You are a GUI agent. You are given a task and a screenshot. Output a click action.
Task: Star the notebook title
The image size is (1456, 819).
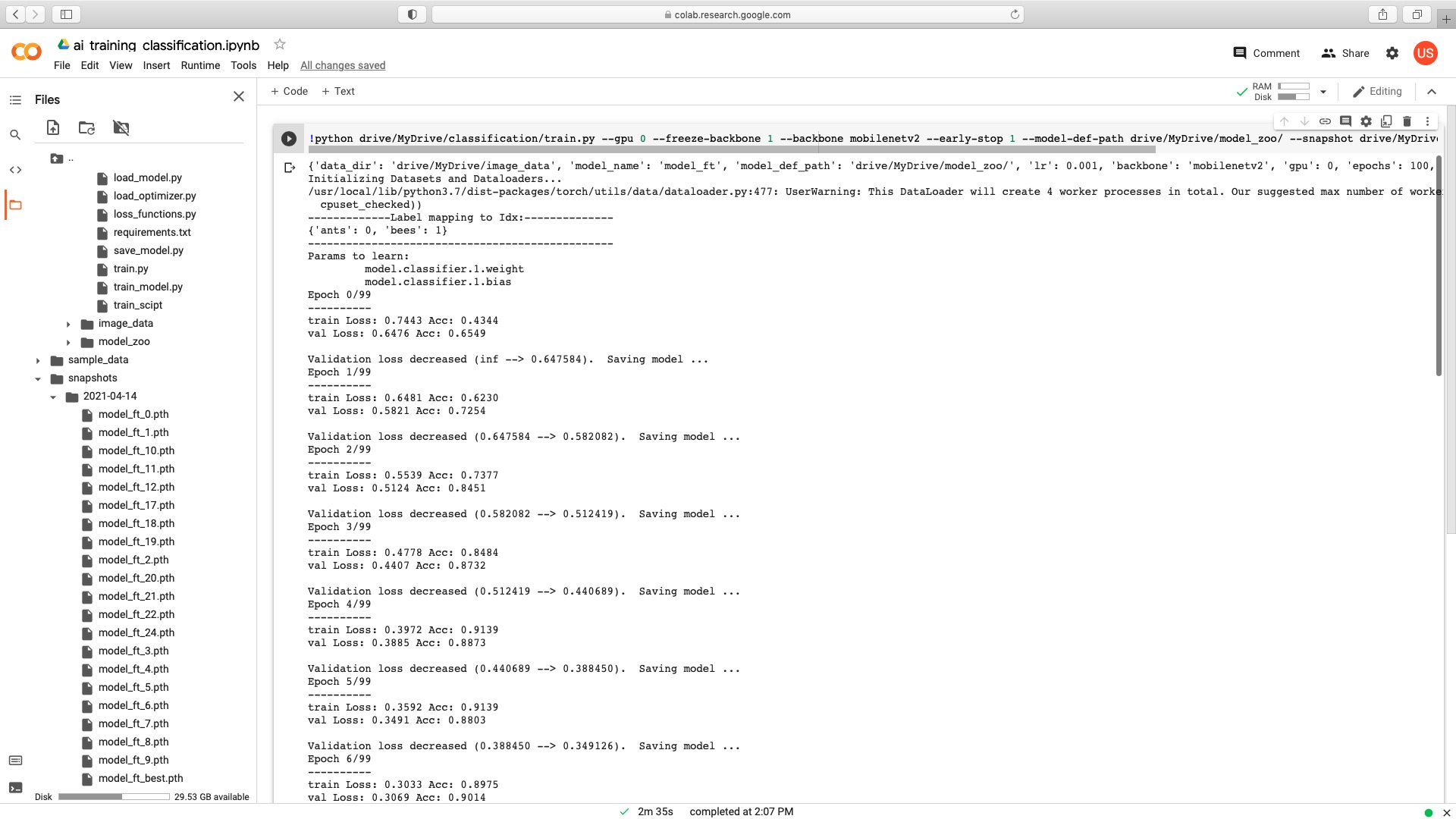pos(279,45)
